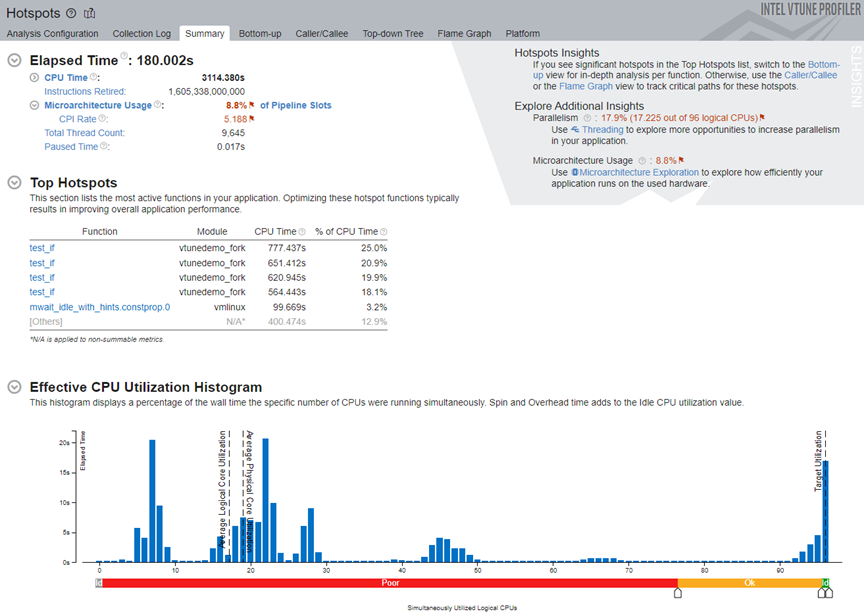Click the help icon next to Elapsed Time

coord(124,58)
